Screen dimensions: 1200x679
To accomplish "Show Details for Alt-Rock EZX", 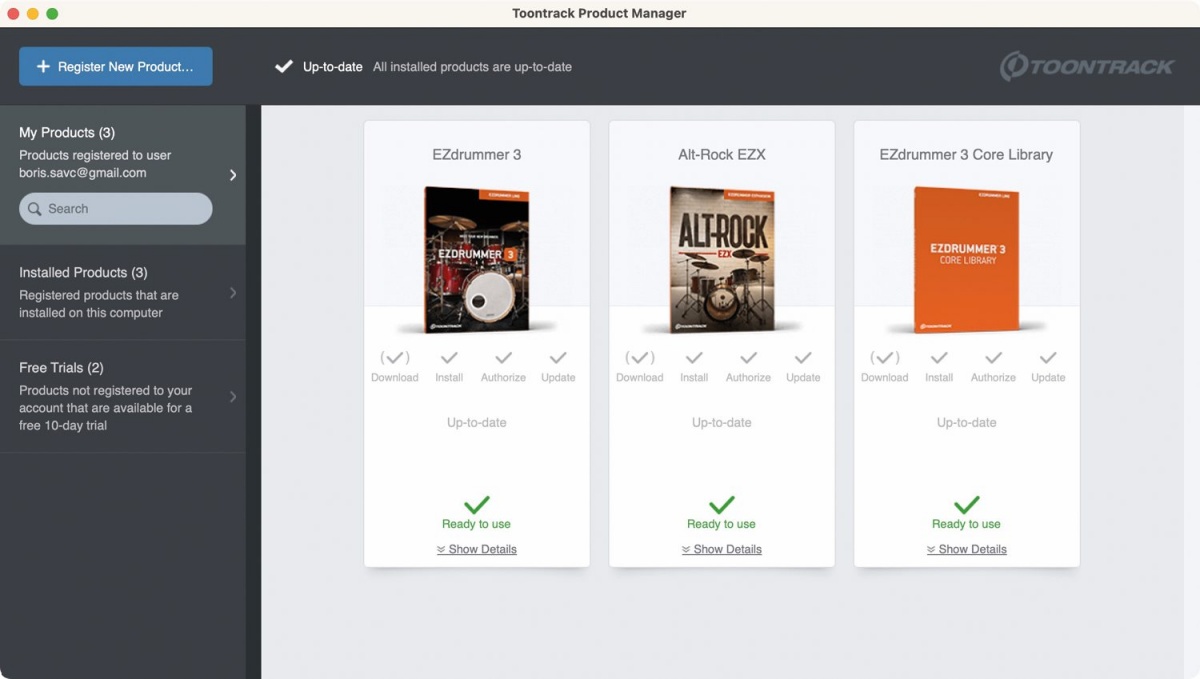I will [x=722, y=549].
